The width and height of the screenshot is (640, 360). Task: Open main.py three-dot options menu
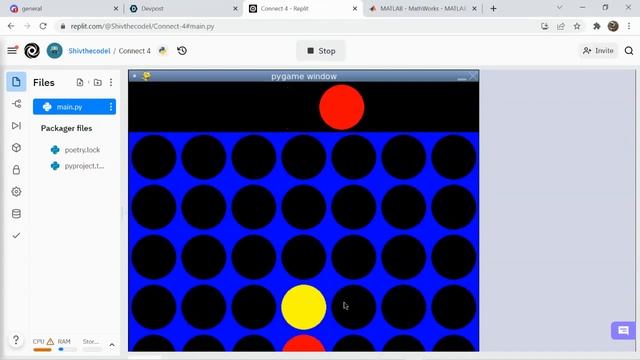click(111, 107)
